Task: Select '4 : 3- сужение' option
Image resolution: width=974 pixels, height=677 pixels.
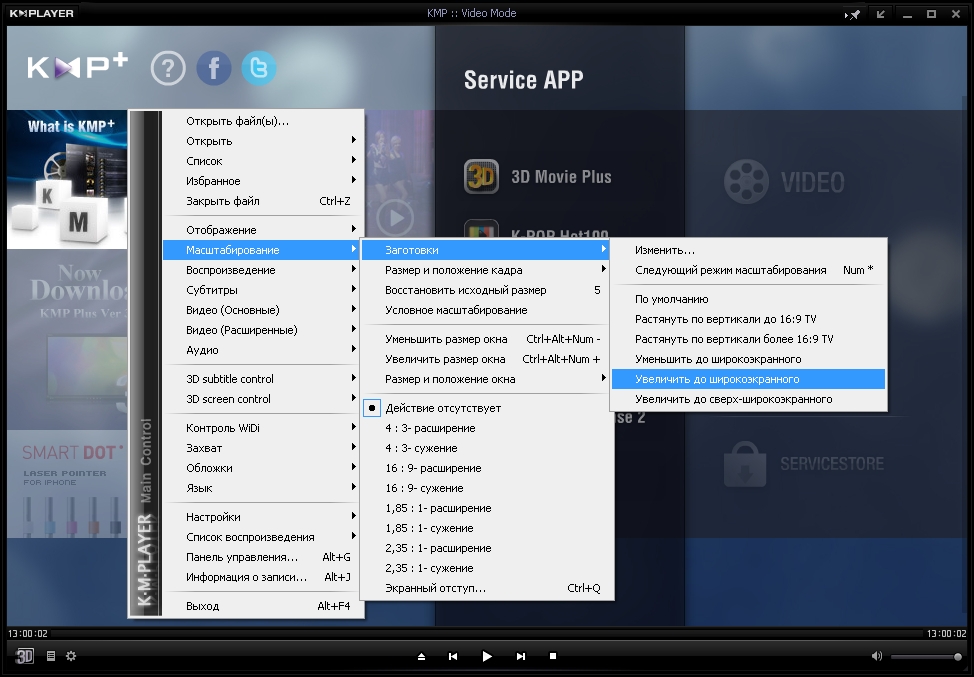Action: point(487,448)
